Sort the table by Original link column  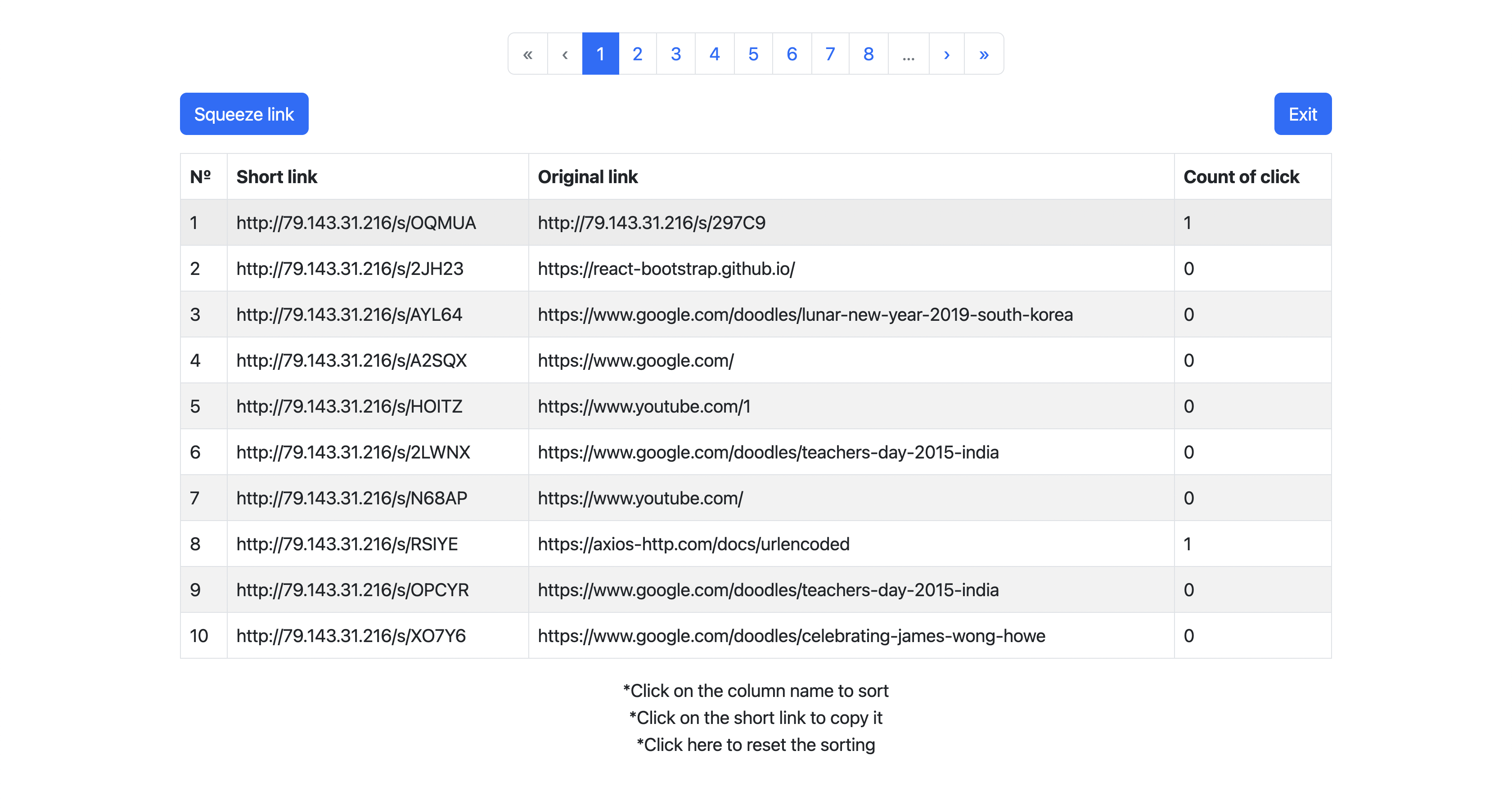(588, 176)
